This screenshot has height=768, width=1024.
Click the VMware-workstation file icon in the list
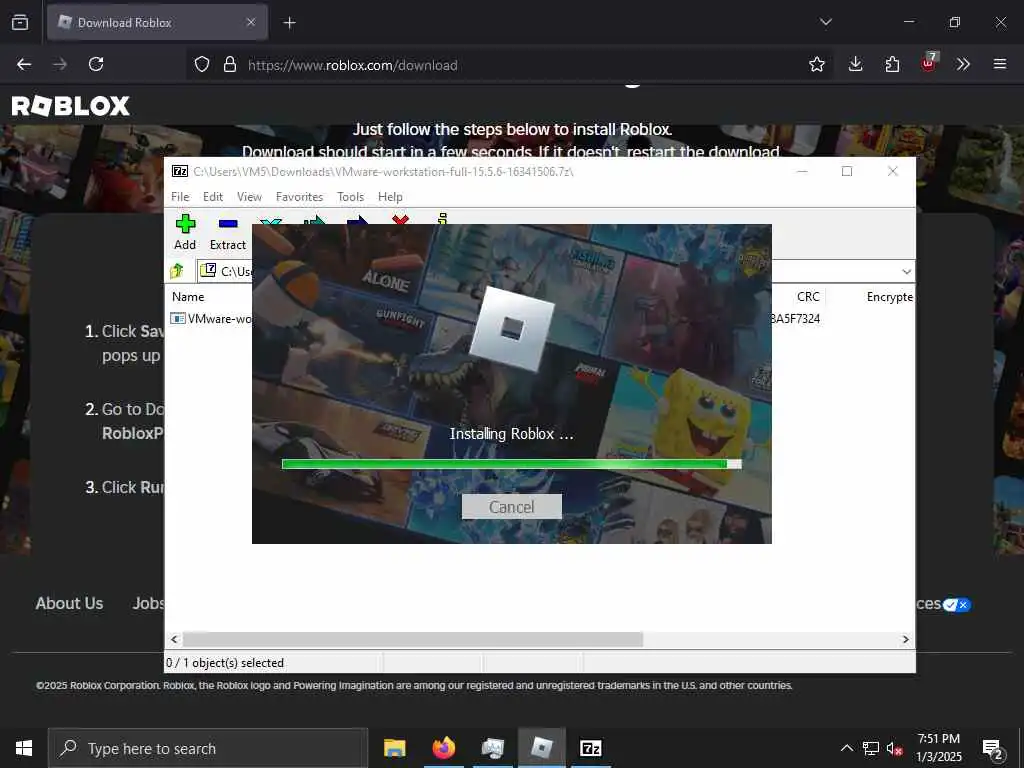pos(178,319)
